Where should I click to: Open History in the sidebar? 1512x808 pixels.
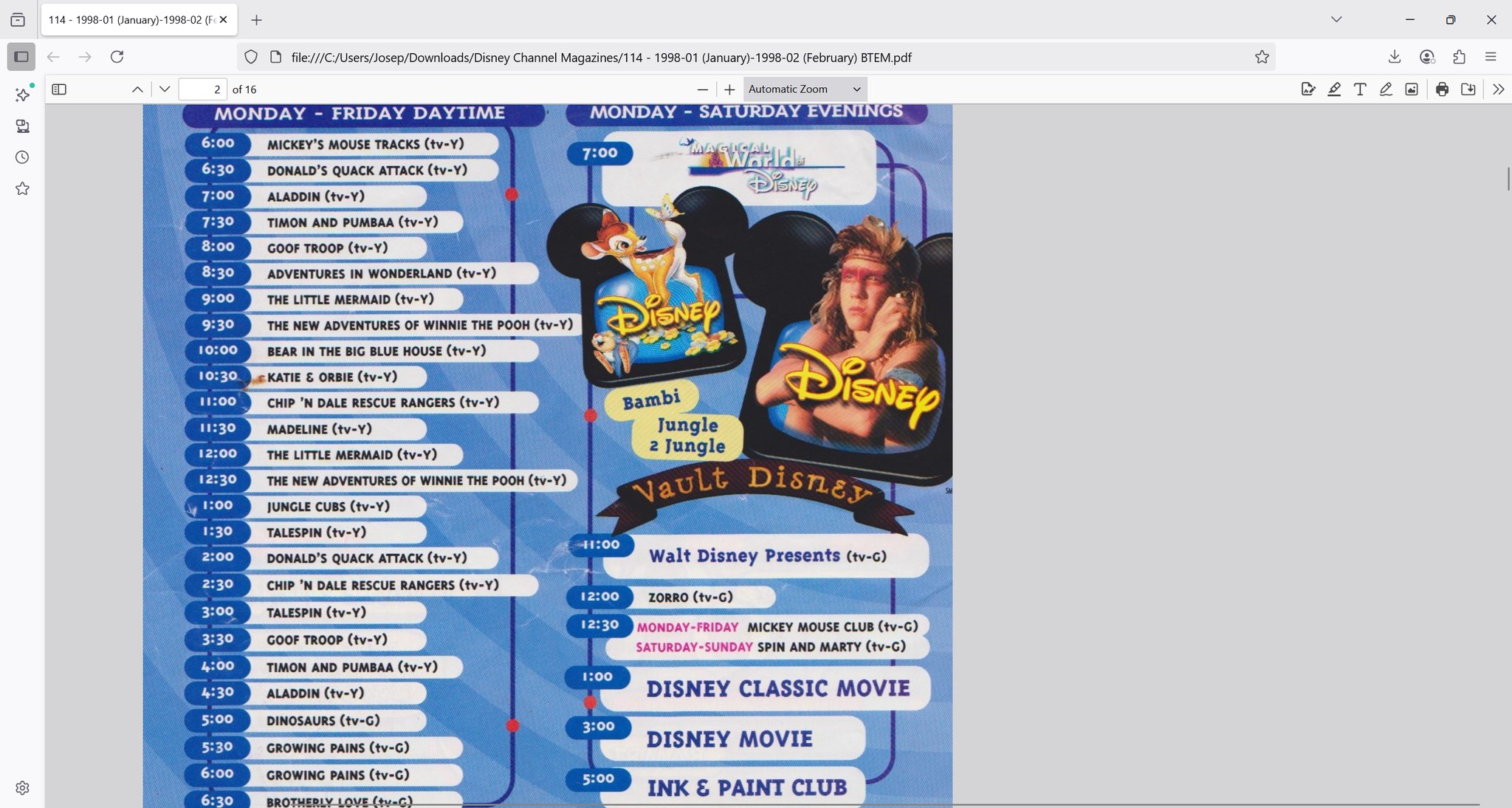pos(23,157)
